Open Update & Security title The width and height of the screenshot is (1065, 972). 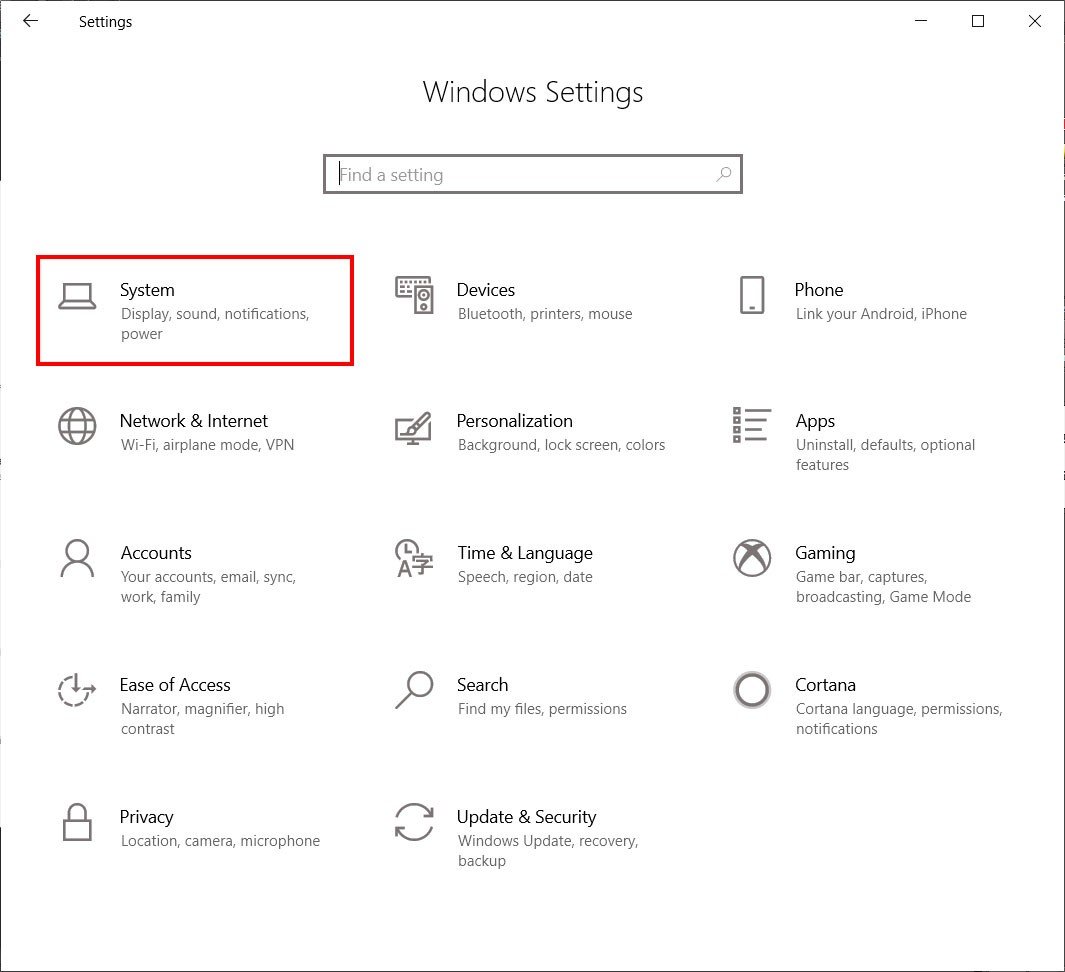pos(526,816)
